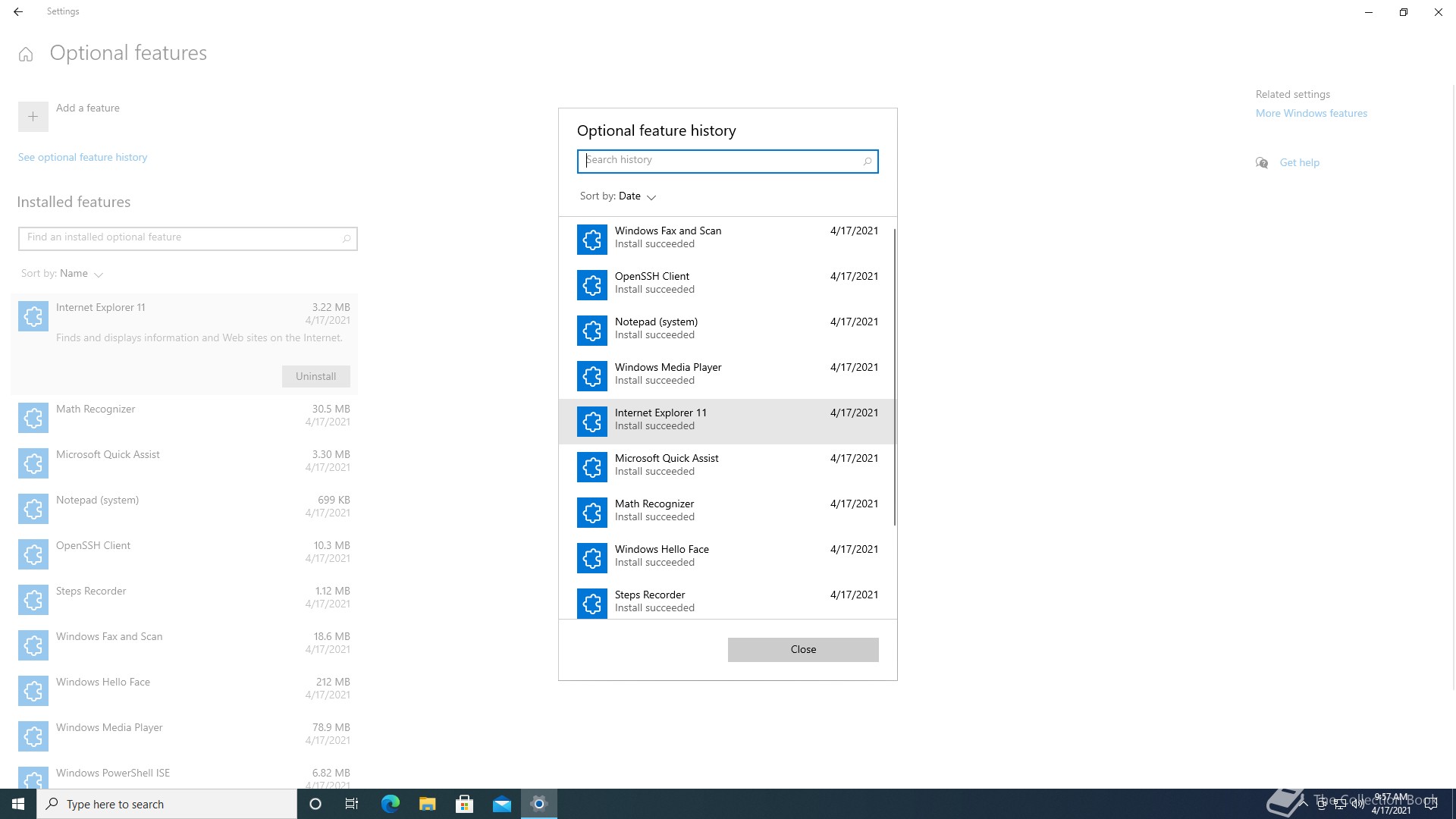Select Windows Fax and Scan name in history list

pos(667,231)
